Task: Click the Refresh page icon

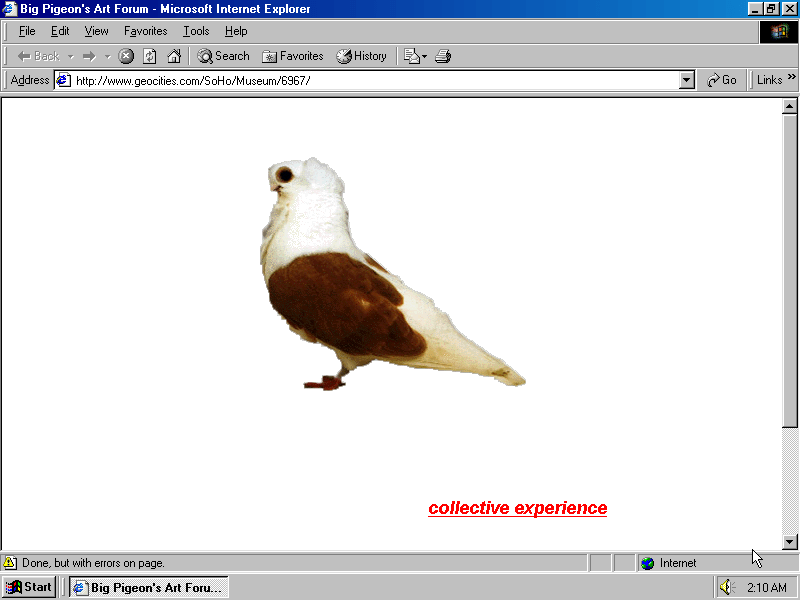Action: click(x=150, y=56)
